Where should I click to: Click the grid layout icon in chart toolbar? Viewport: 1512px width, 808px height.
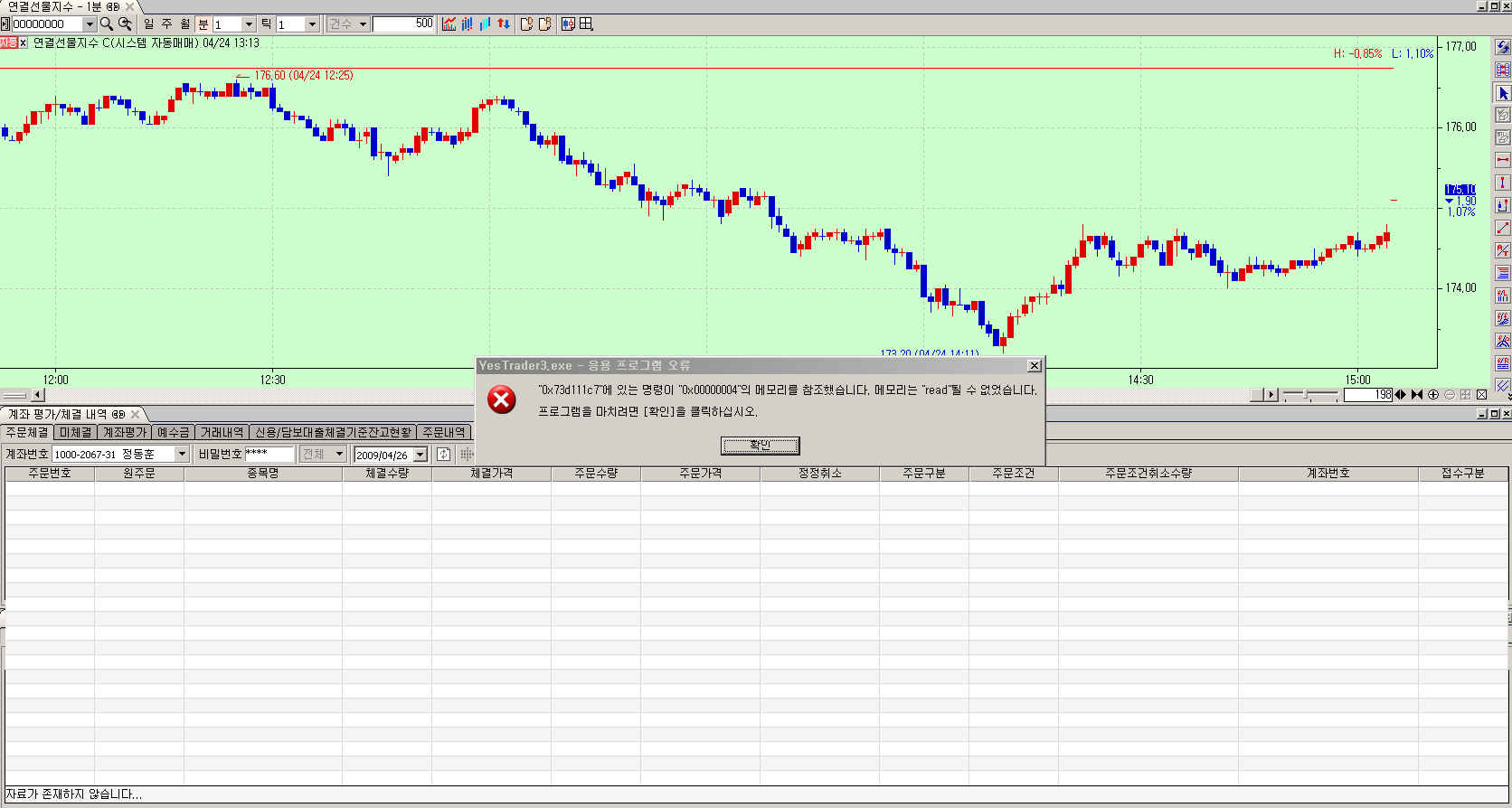tap(586, 24)
